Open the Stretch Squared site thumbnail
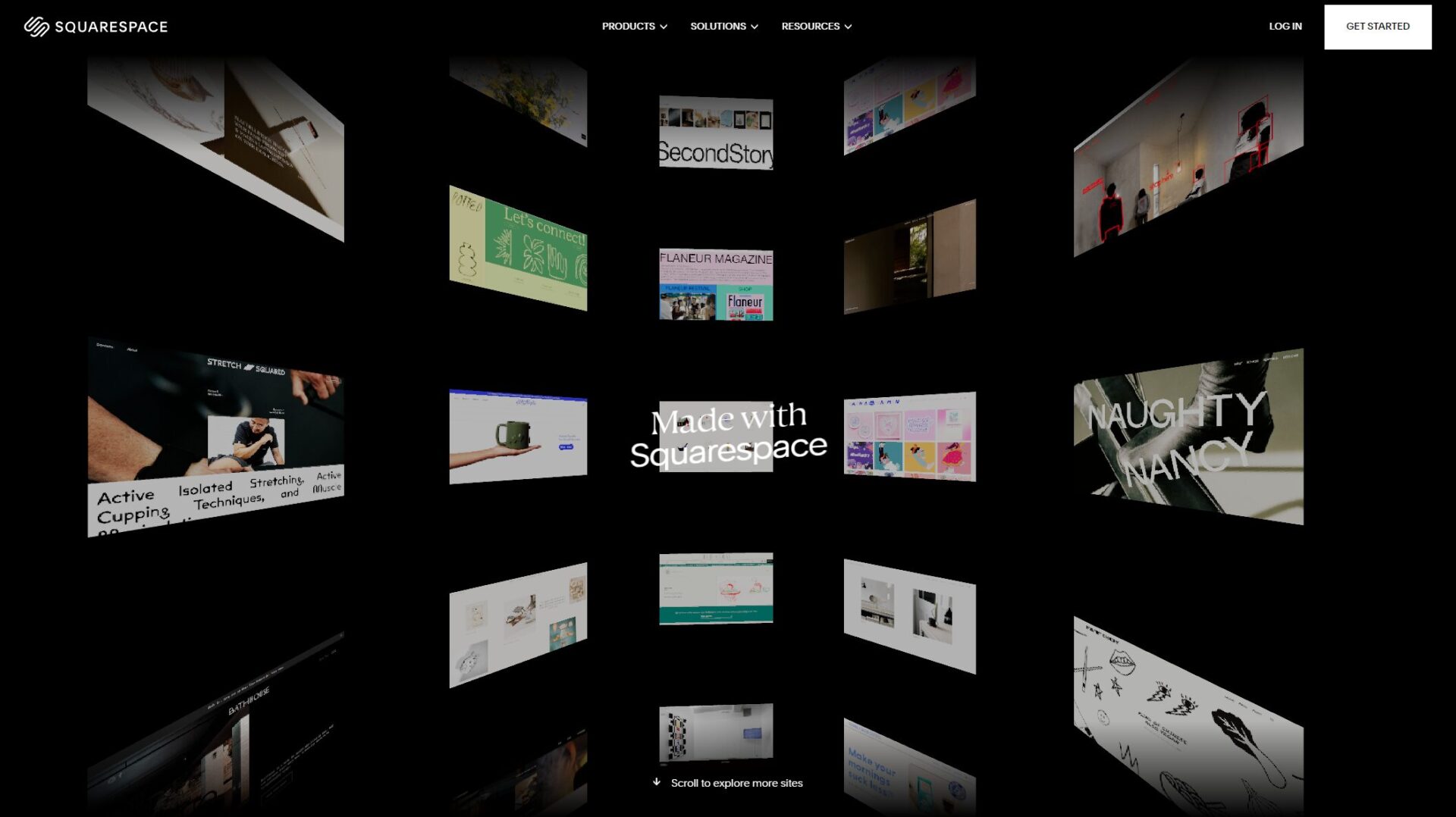The width and height of the screenshot is (1456, 817). click(x=216, y=436)
